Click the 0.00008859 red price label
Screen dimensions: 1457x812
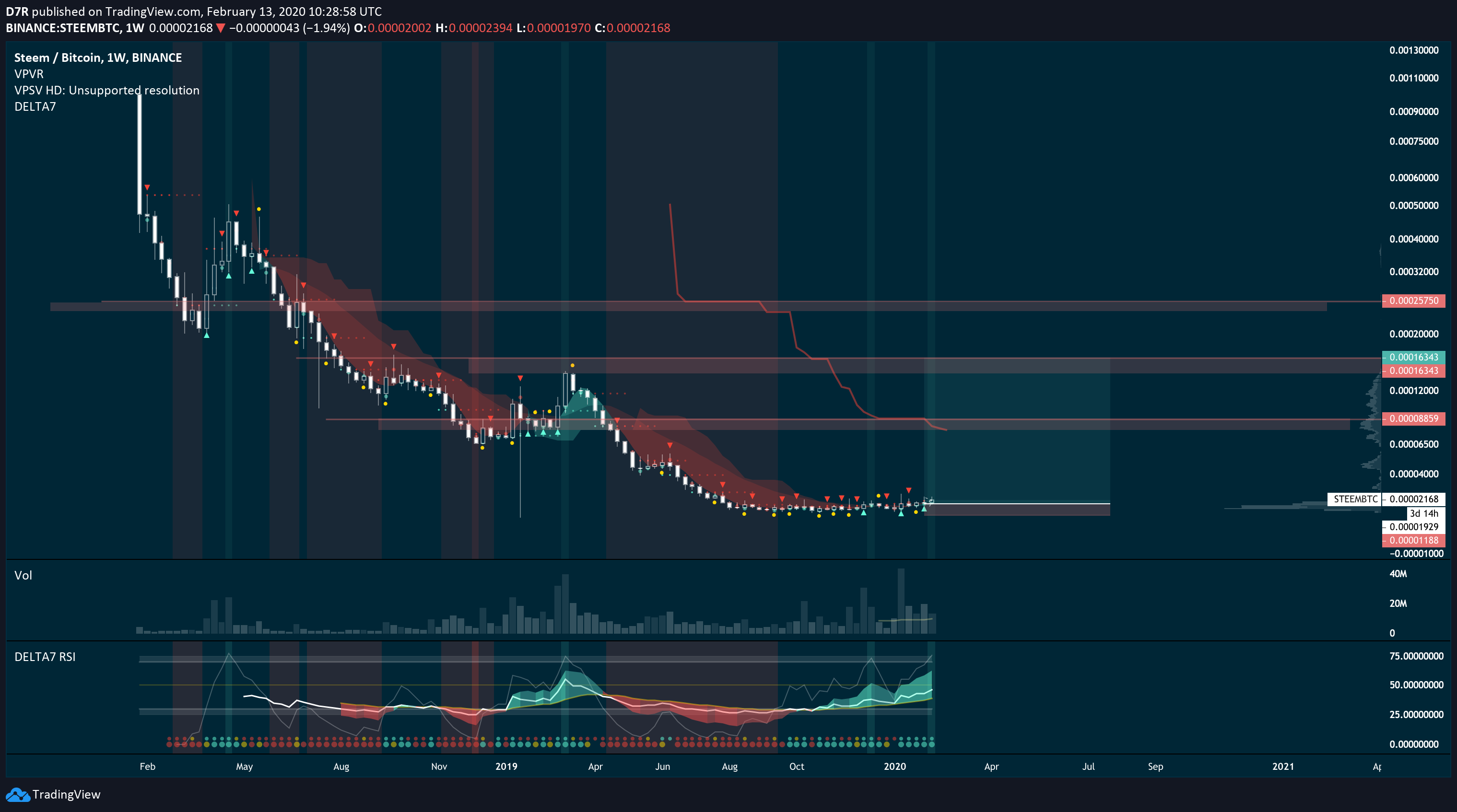point(1413,419)
